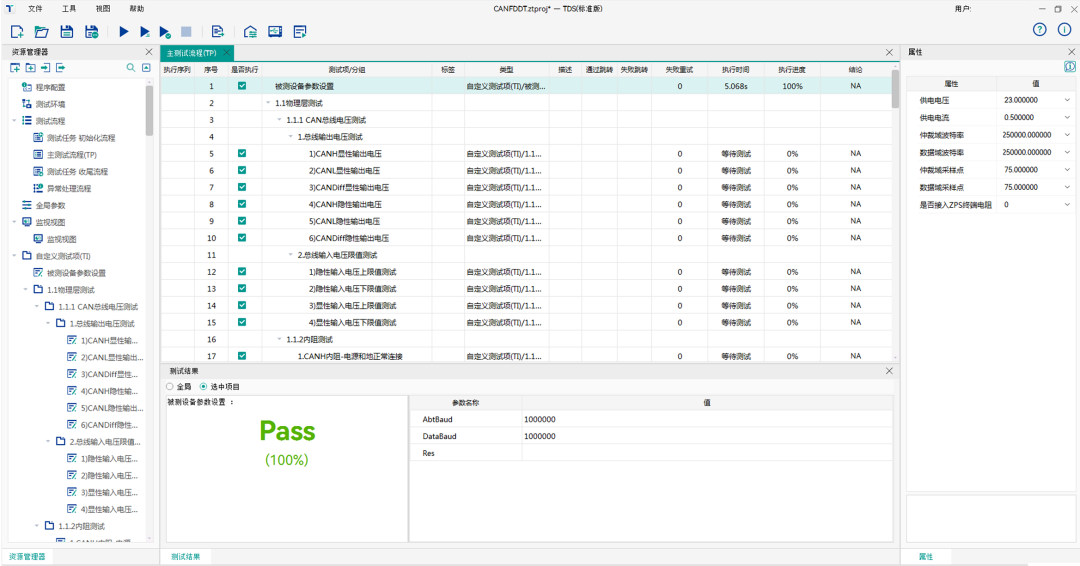The width and height of the screenshot is (1080, 566).
Task: Uncheck 被测设备参数设置 execute checkbox in row 1
Action: 242,86
